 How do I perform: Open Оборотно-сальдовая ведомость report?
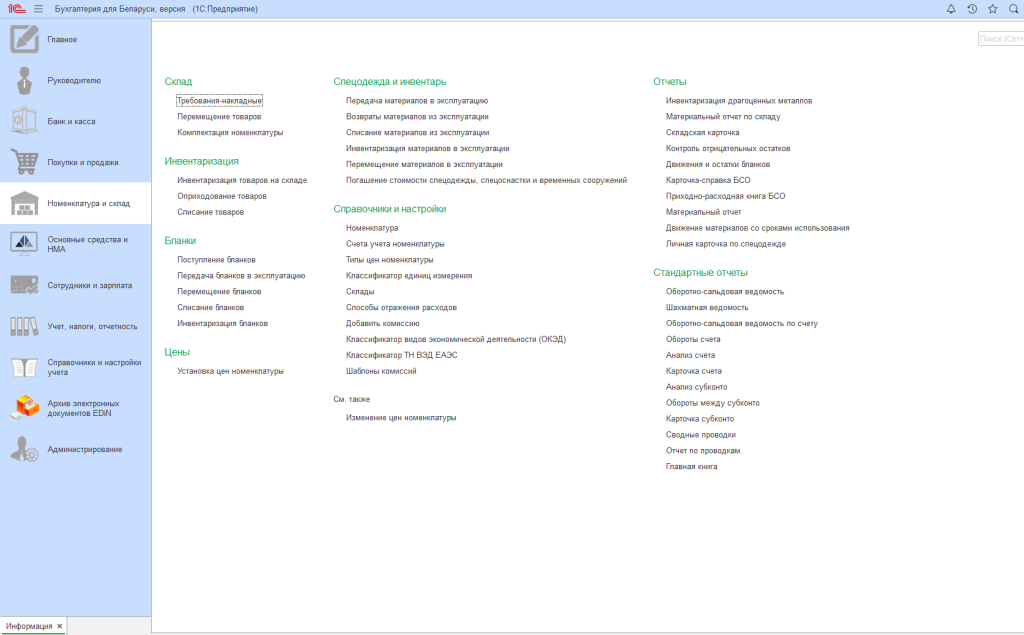pyautogui.click(x=724, y=292)
